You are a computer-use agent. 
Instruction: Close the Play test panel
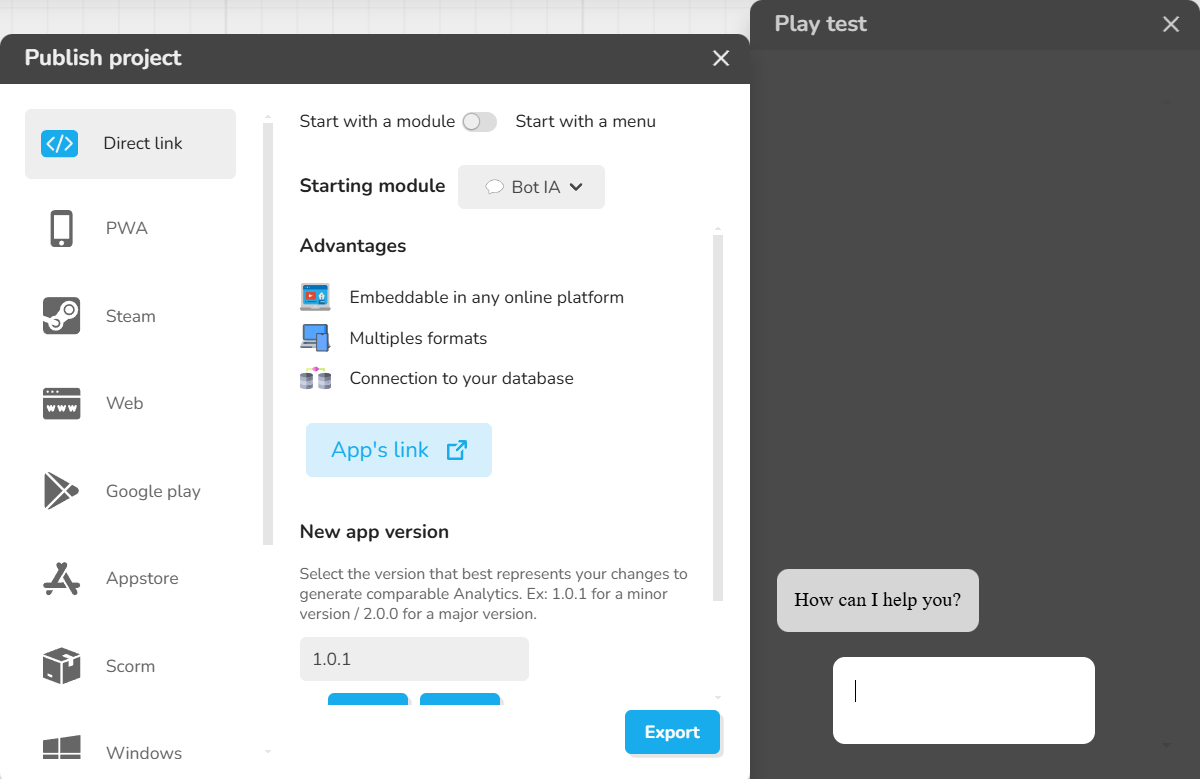1171,24
